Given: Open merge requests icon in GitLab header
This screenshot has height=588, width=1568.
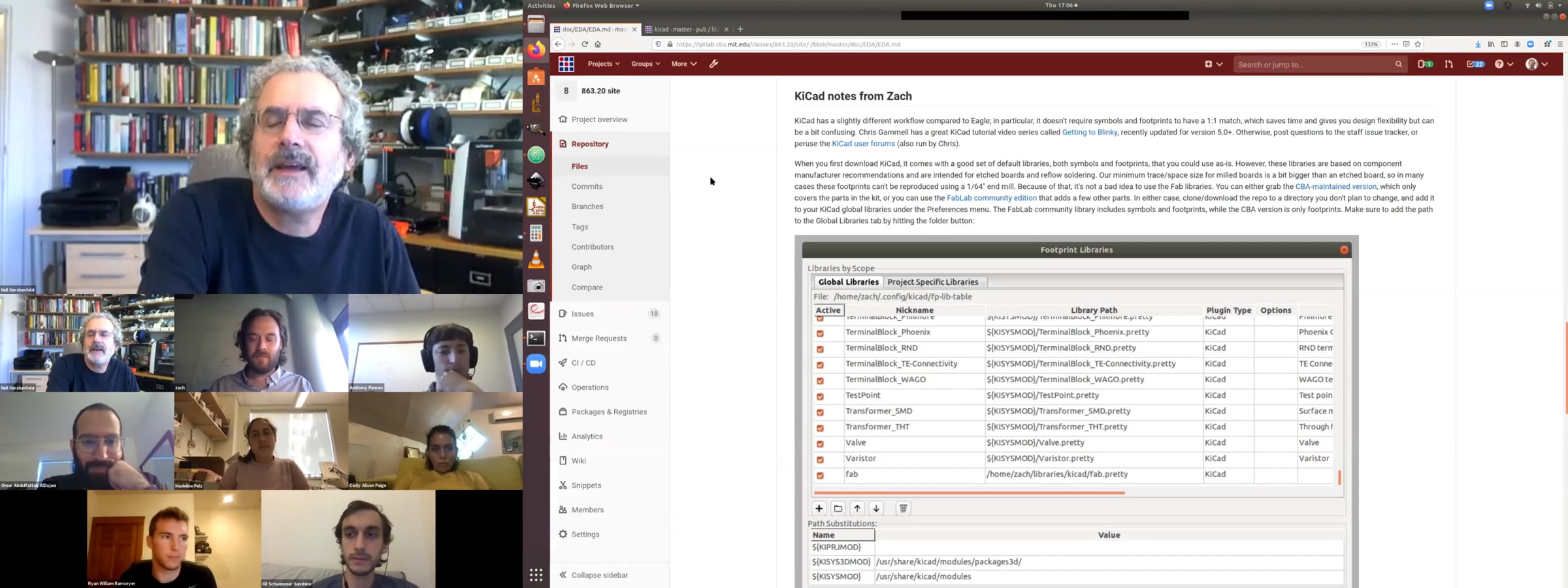Looking at the screenshot, I should (1449, 64).
